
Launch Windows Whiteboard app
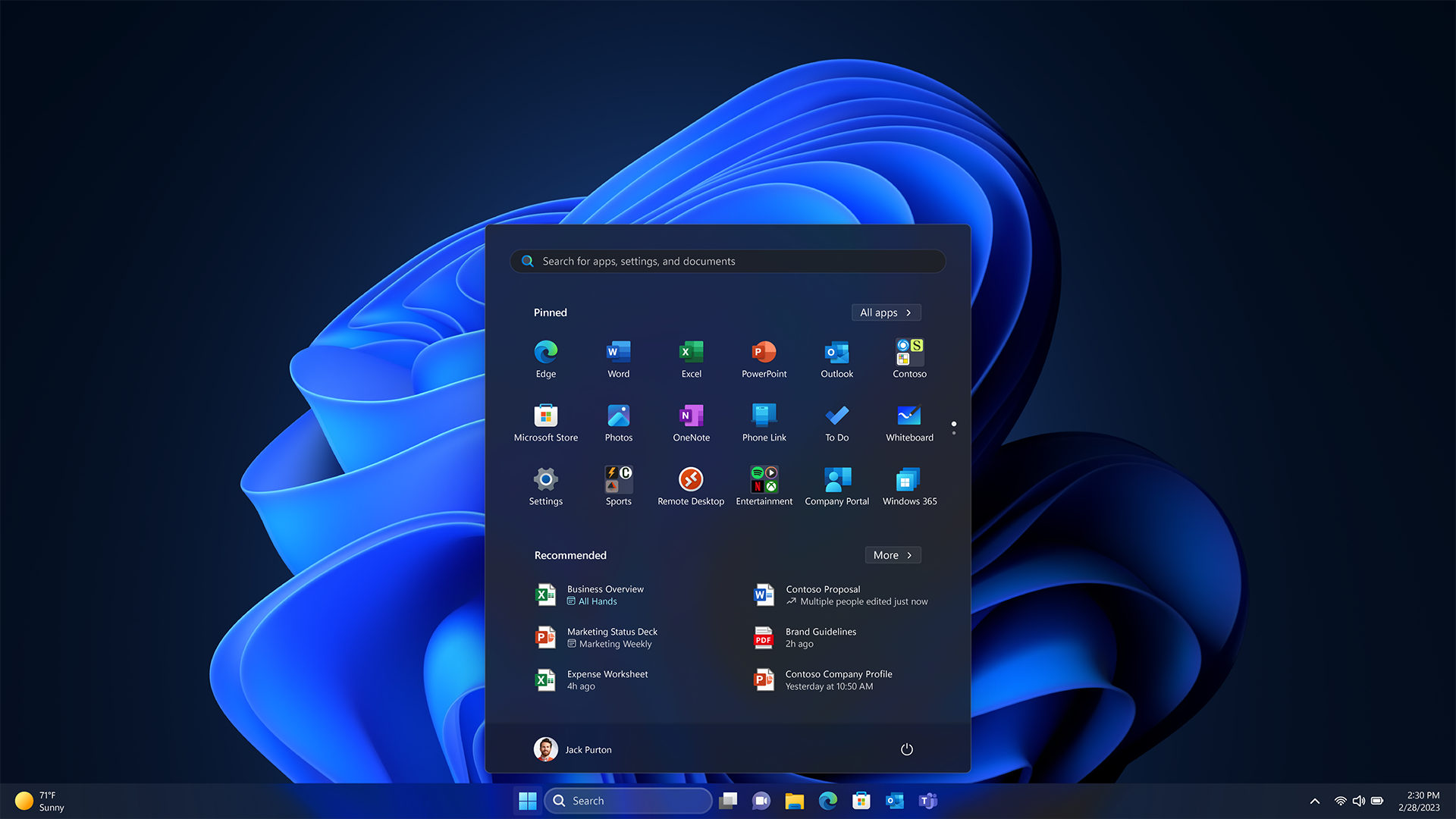908,422
